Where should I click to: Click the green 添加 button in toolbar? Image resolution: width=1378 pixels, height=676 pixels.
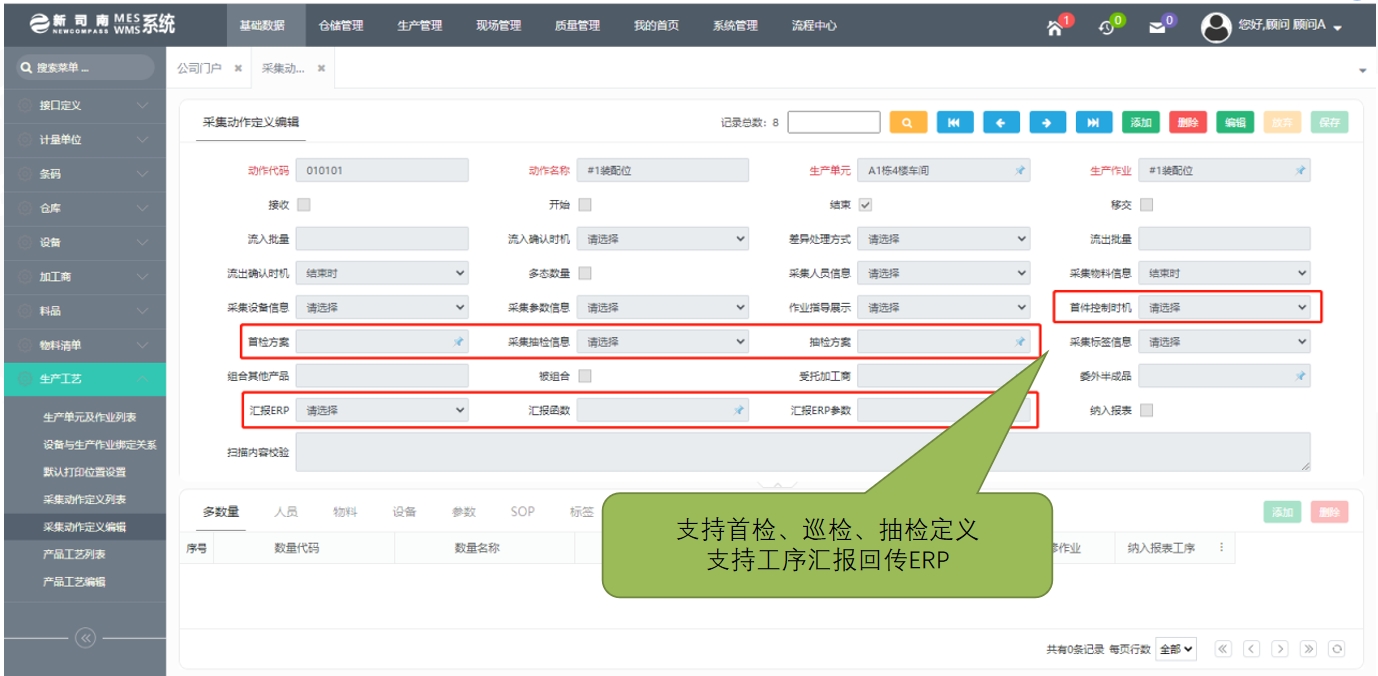(1141, 122)
